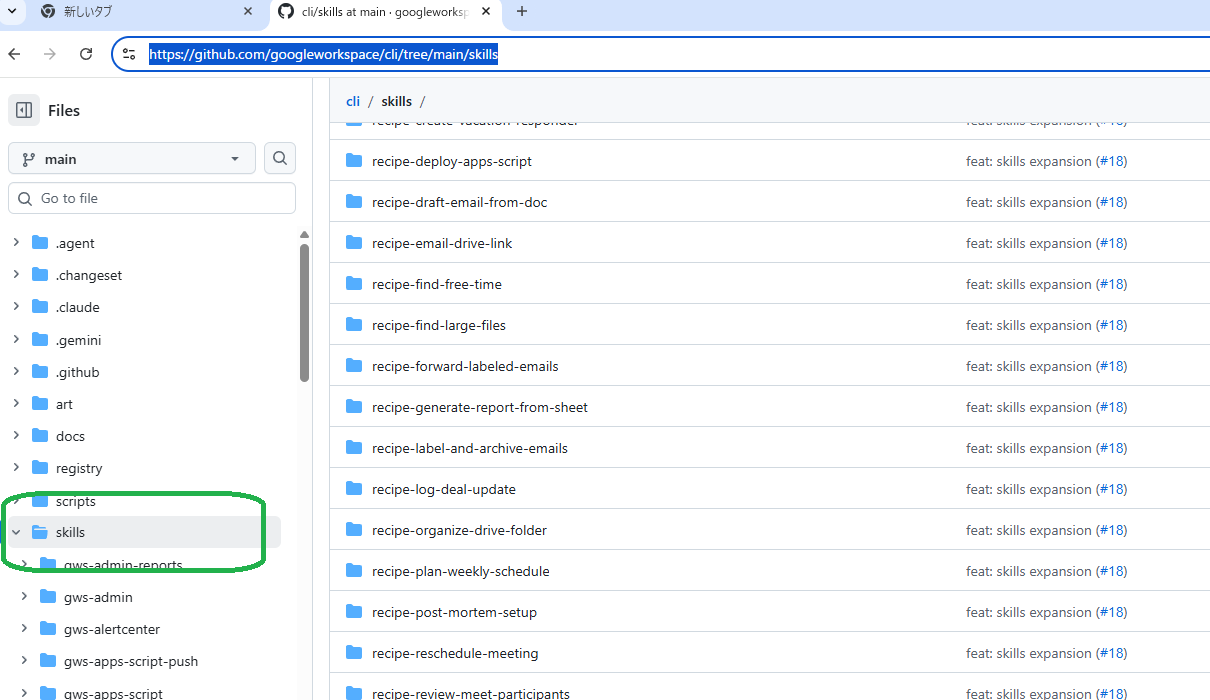This screenshot has width=1210, height=700.
Task: Switch to the 新しいタブ browser tab
Action: [x=140, y=12]
